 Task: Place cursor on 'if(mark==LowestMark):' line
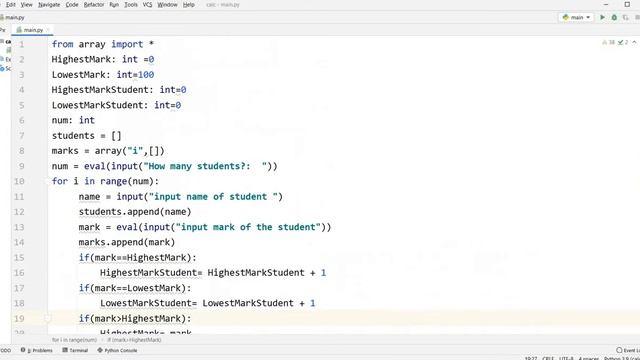(x=135, y=288)
